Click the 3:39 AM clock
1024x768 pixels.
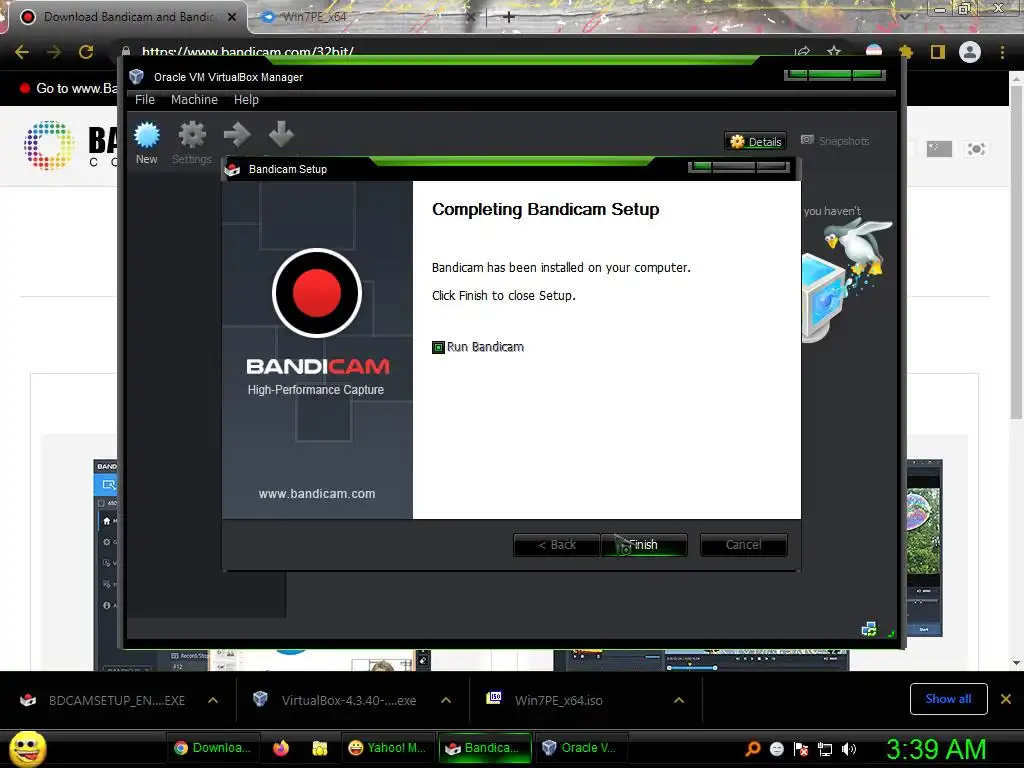(936, 748)
